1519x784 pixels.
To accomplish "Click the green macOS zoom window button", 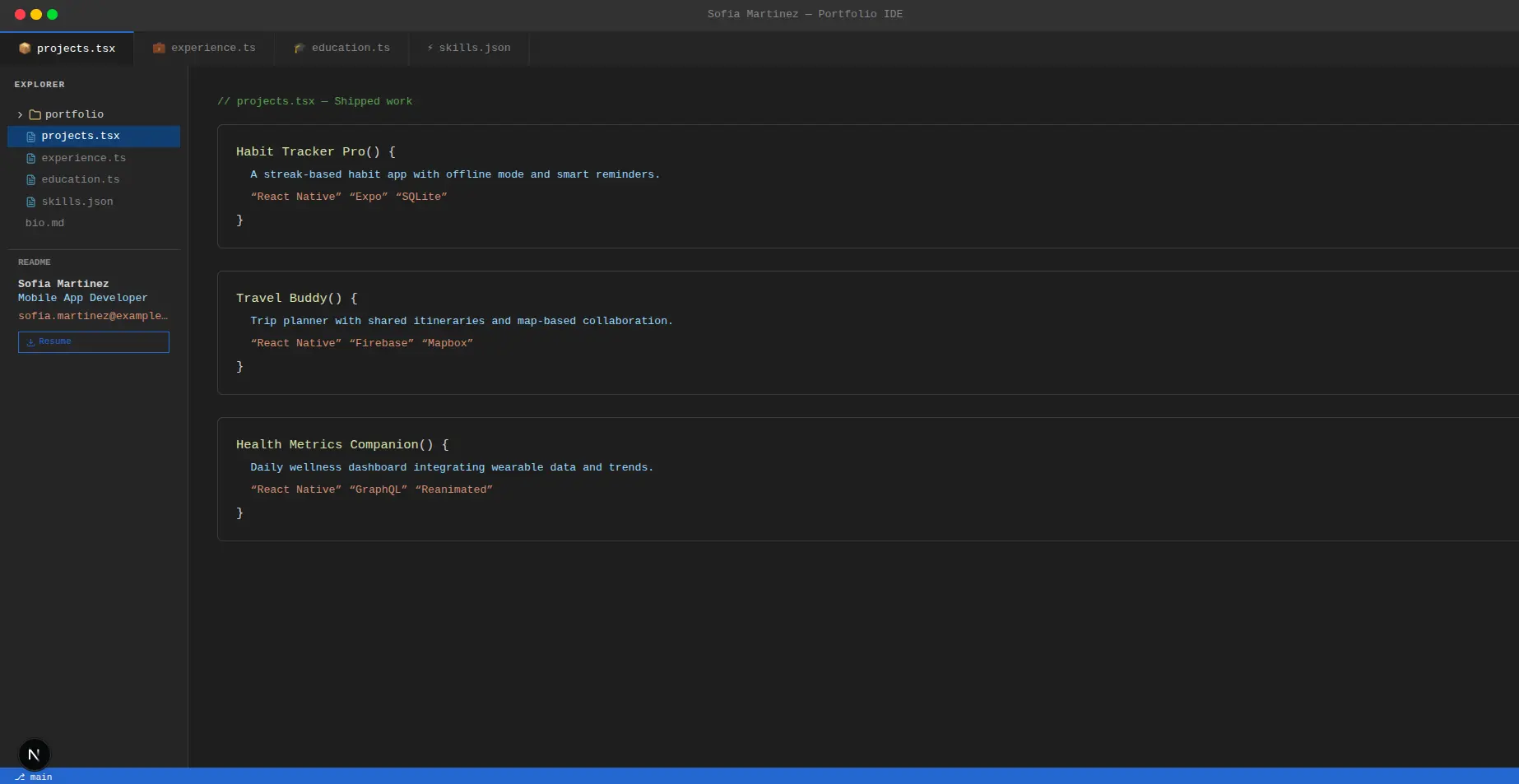I will pyautogui.click(x=53, y=15).
